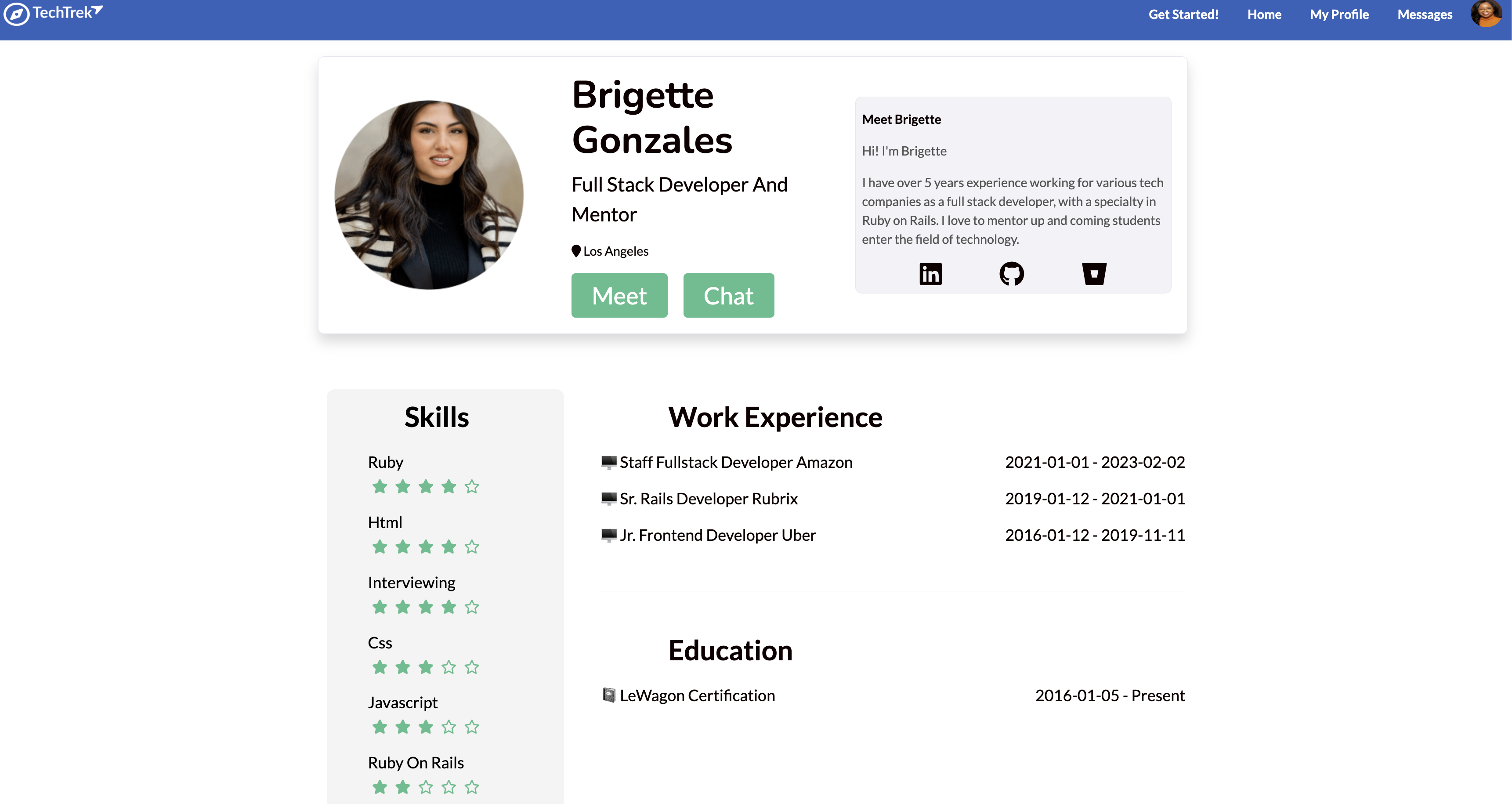Click Brigette's large profile photo
This screenshot has width=1512, height=804.
coord(429,195)
